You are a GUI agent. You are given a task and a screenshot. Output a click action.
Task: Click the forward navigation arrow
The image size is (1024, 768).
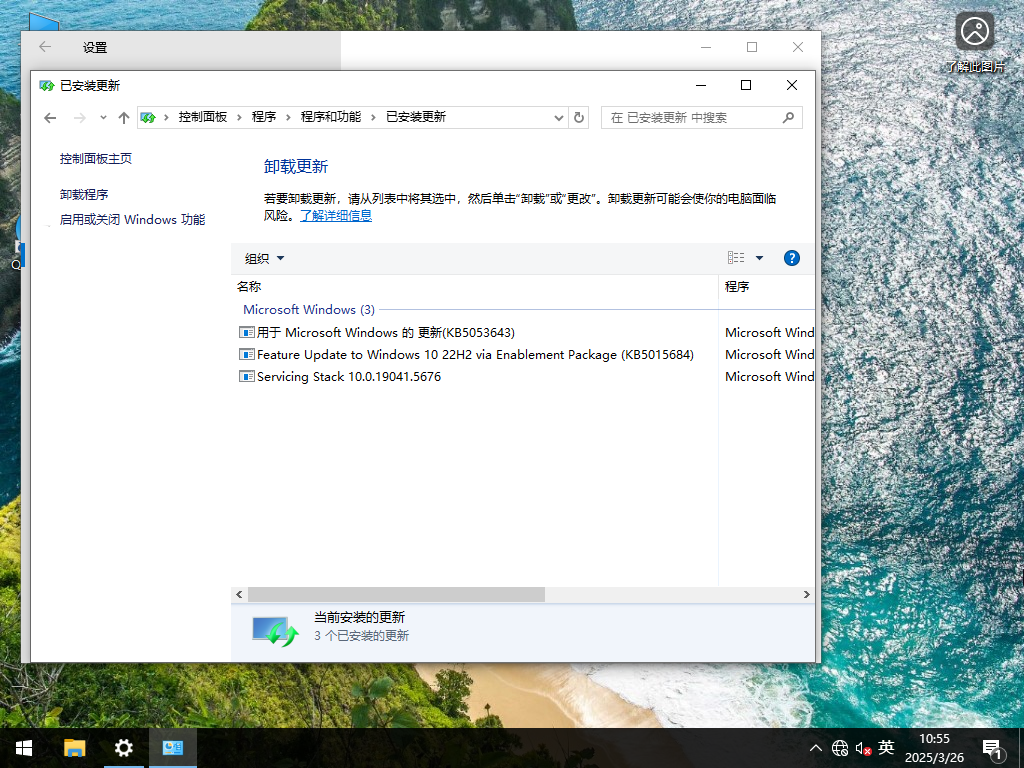pyautogui.click(x=78, y=117)
